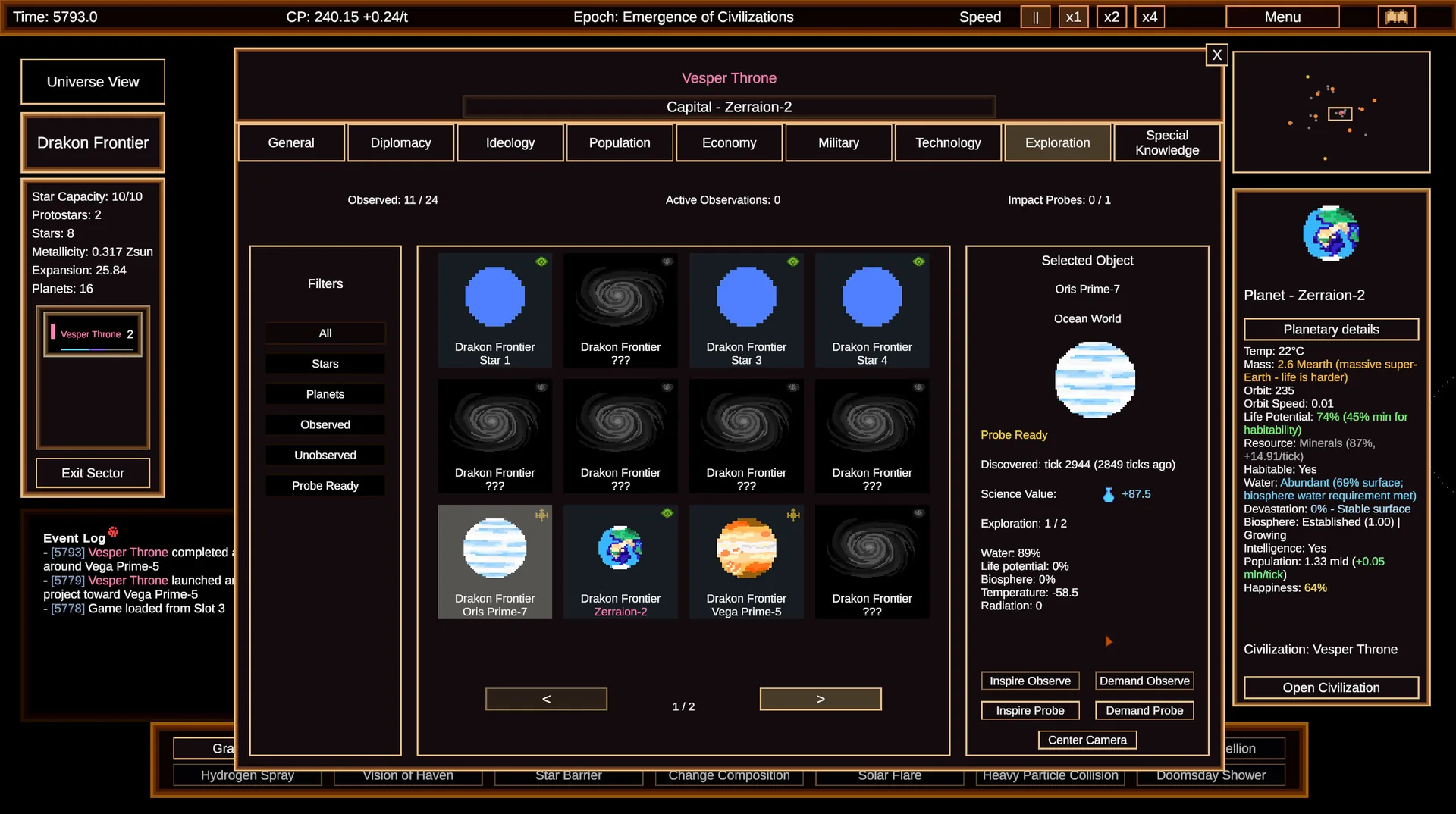Activate the Heavy Particle Collision ability
This screenshot has height=814, width=1456.
coord(1050,775)
